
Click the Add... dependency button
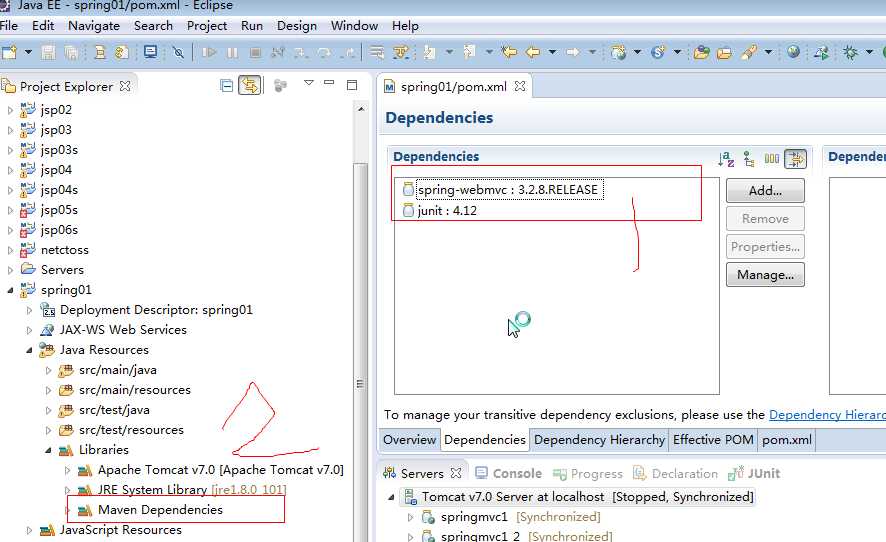[x=765, y=191]
